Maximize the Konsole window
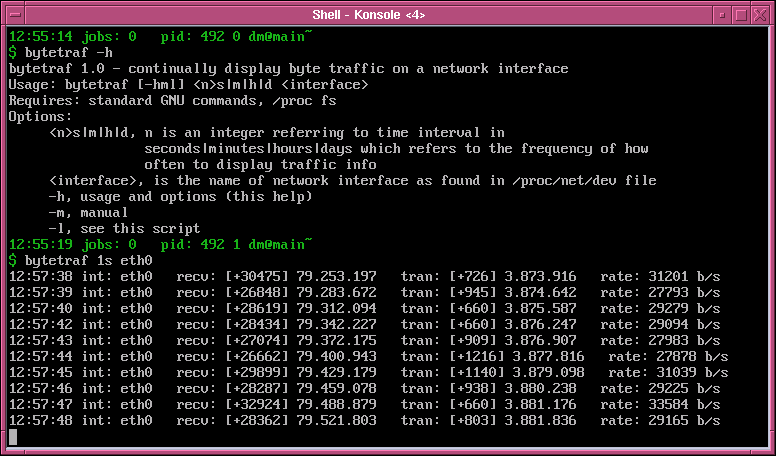776x456 pixels. click(741, 15)
